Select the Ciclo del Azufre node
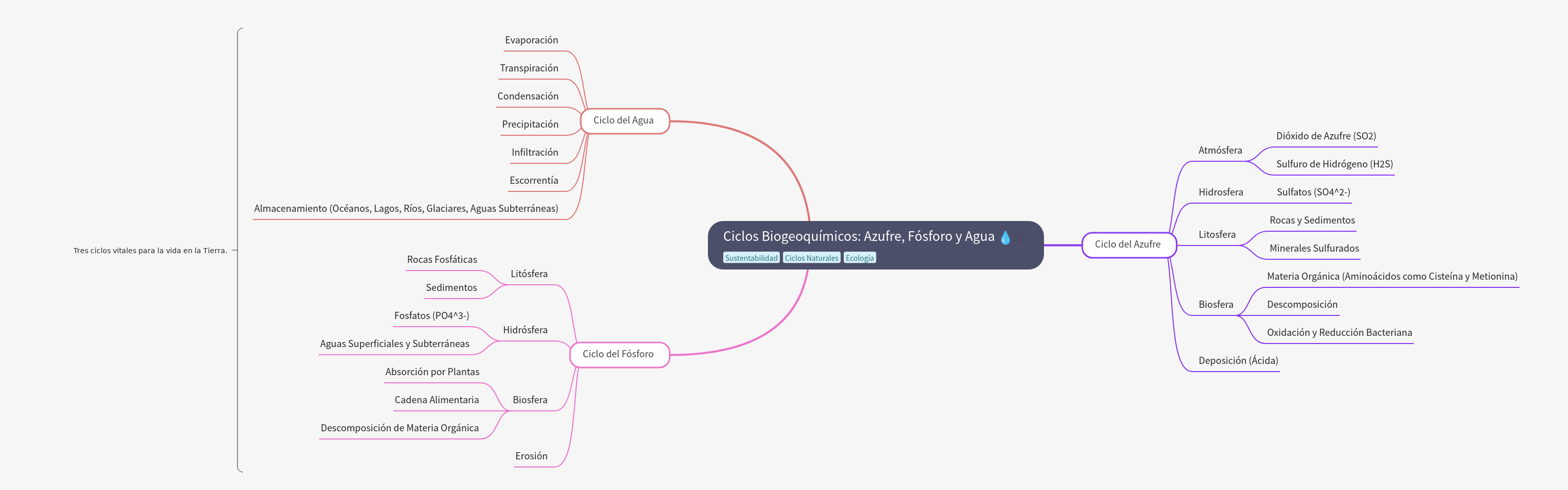The image size is (1568, 490). 1127,244
